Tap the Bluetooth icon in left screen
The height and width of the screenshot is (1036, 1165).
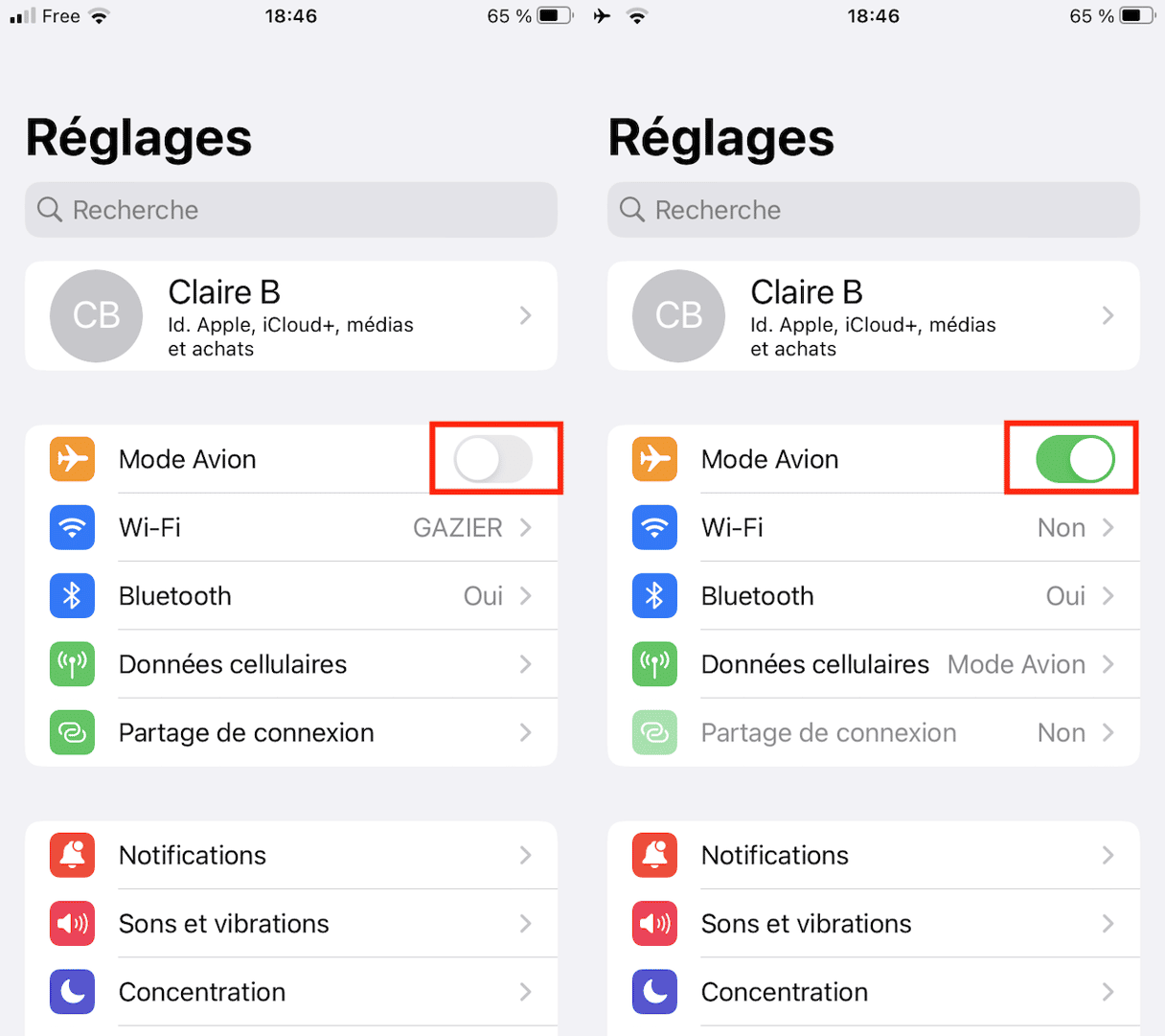(x=72, y=595)
